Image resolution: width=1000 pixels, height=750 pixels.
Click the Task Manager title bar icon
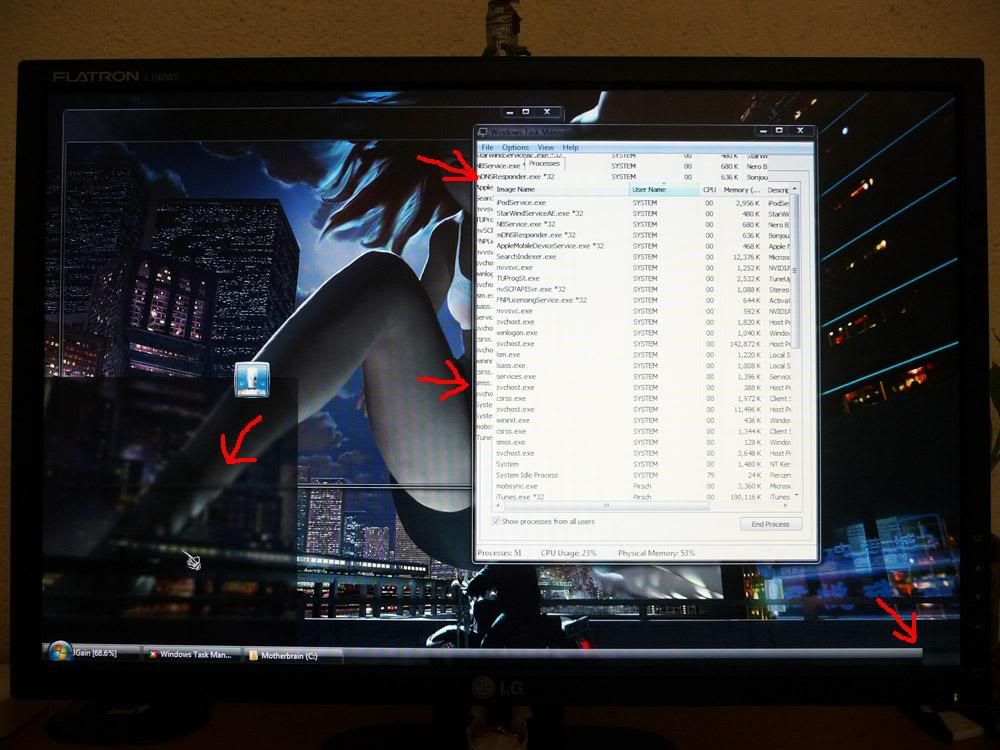pyautogui.click(x=483, y=132)
